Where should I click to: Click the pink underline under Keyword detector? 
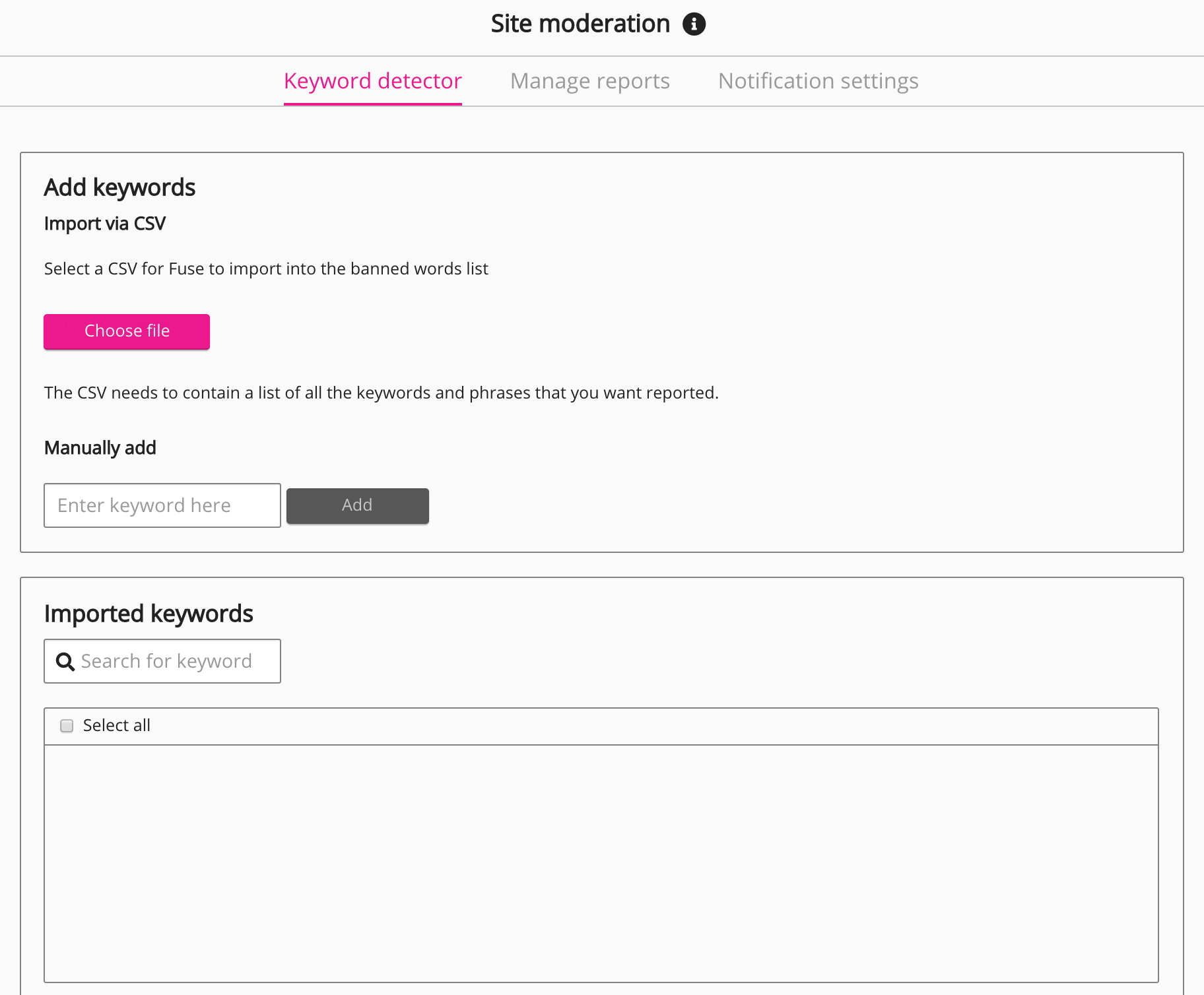click(372, 104)
